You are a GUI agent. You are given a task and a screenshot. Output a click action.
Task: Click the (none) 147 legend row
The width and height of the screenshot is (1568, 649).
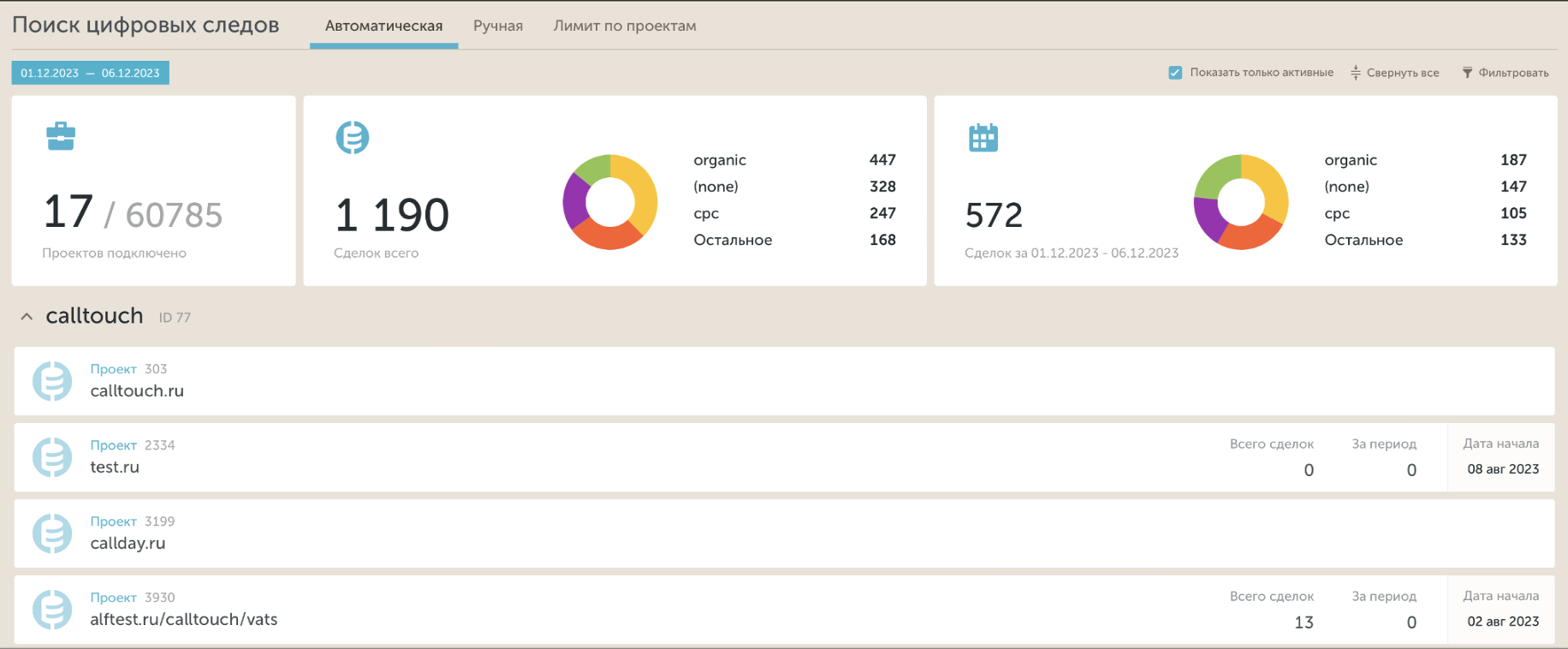tap(1425, 187)
